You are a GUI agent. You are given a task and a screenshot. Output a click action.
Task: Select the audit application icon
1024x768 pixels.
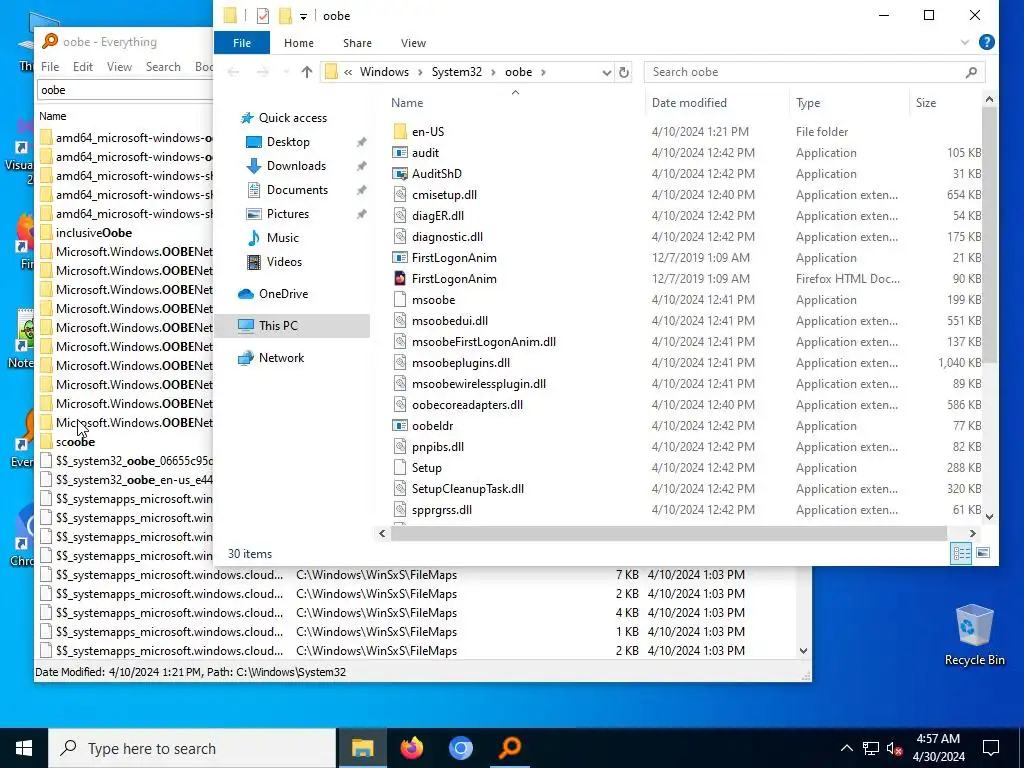point(400,153)
